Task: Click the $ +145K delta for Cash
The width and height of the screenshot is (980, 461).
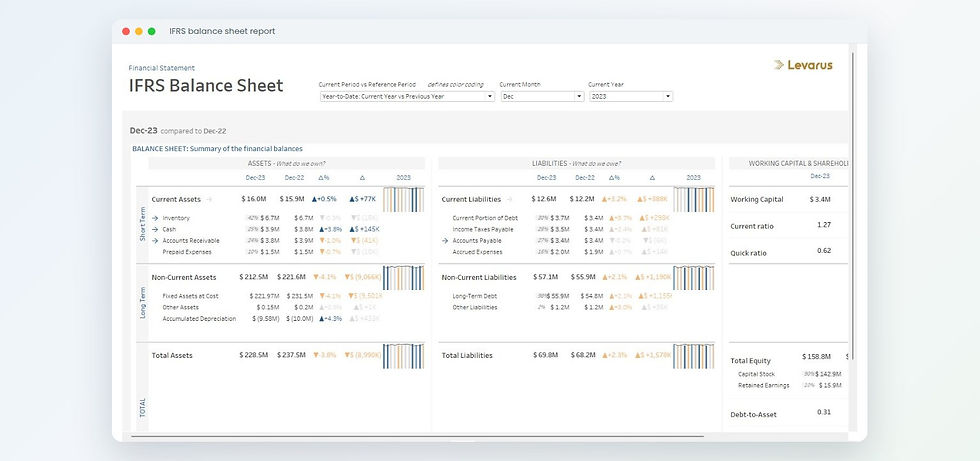Action: 364,229
